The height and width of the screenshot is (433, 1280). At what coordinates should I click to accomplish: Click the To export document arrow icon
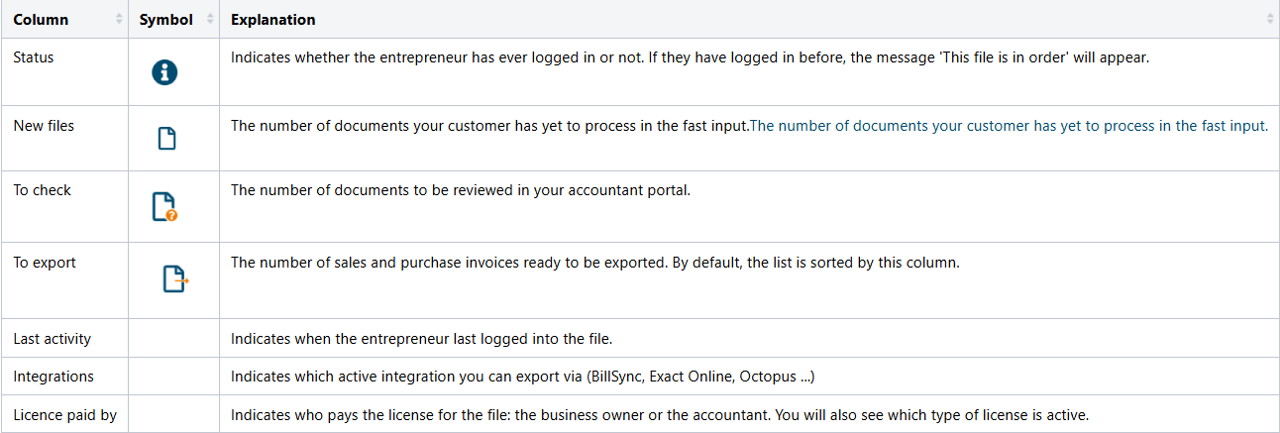coord(175,279)
